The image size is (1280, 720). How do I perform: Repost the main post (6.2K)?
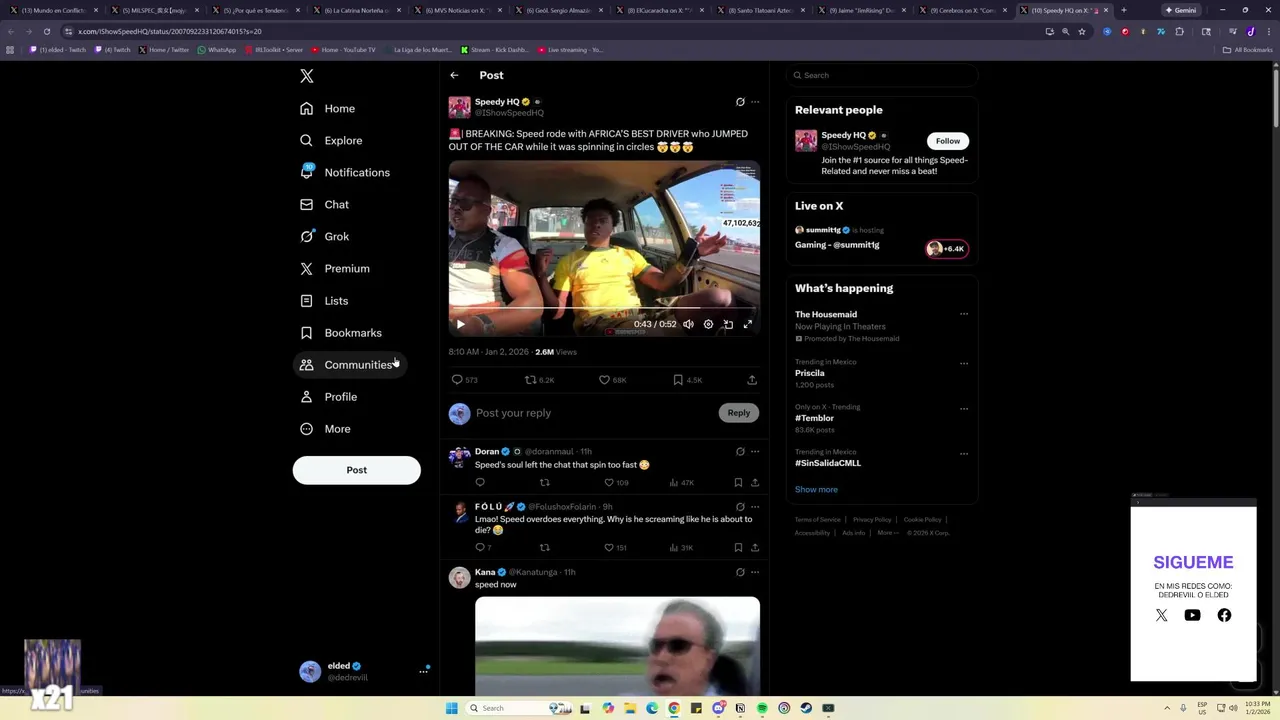[x=540, y=380]
